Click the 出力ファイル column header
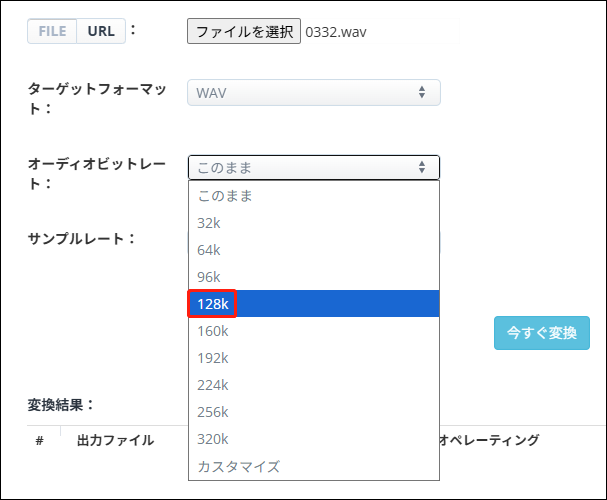The height and width of the screenshot is (500, 607). click(x=115, y=440)
